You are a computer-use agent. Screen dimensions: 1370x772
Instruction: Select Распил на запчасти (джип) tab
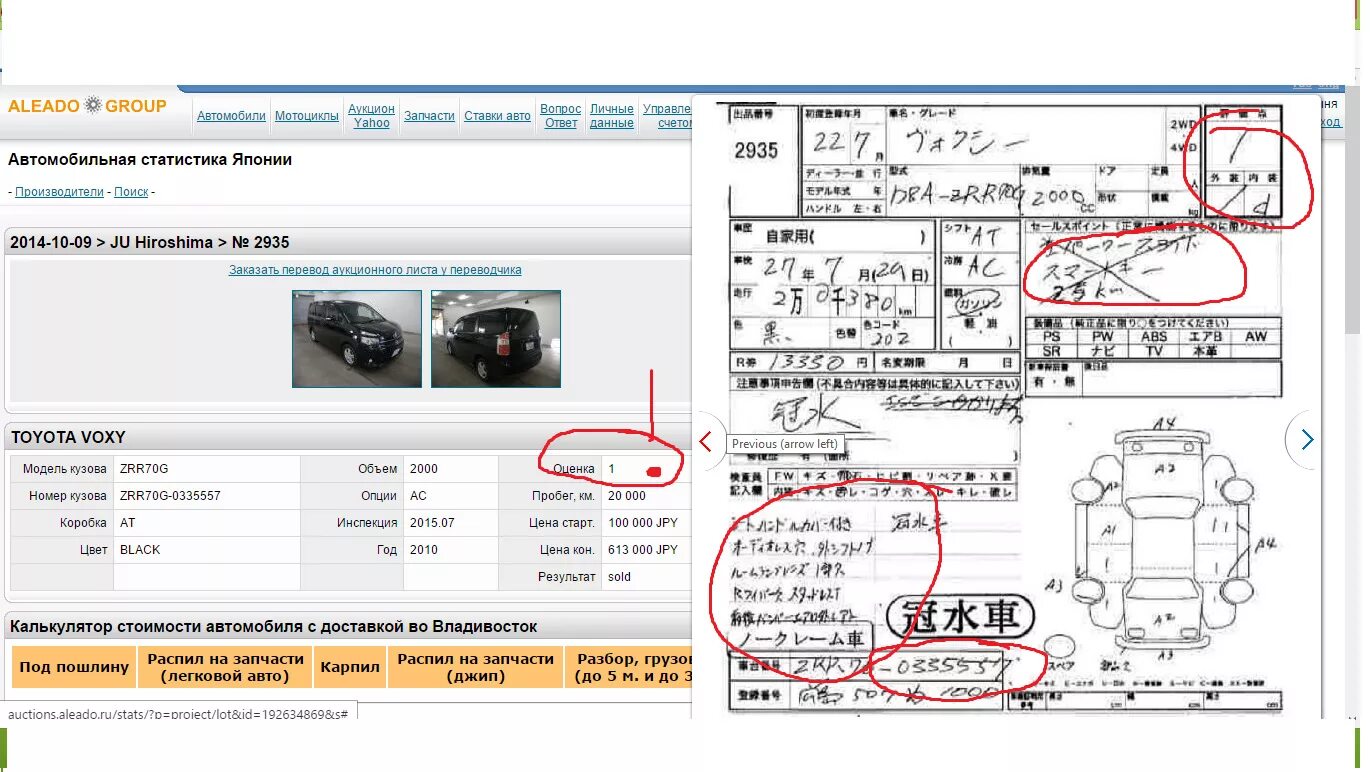click(x=475, y=667)
